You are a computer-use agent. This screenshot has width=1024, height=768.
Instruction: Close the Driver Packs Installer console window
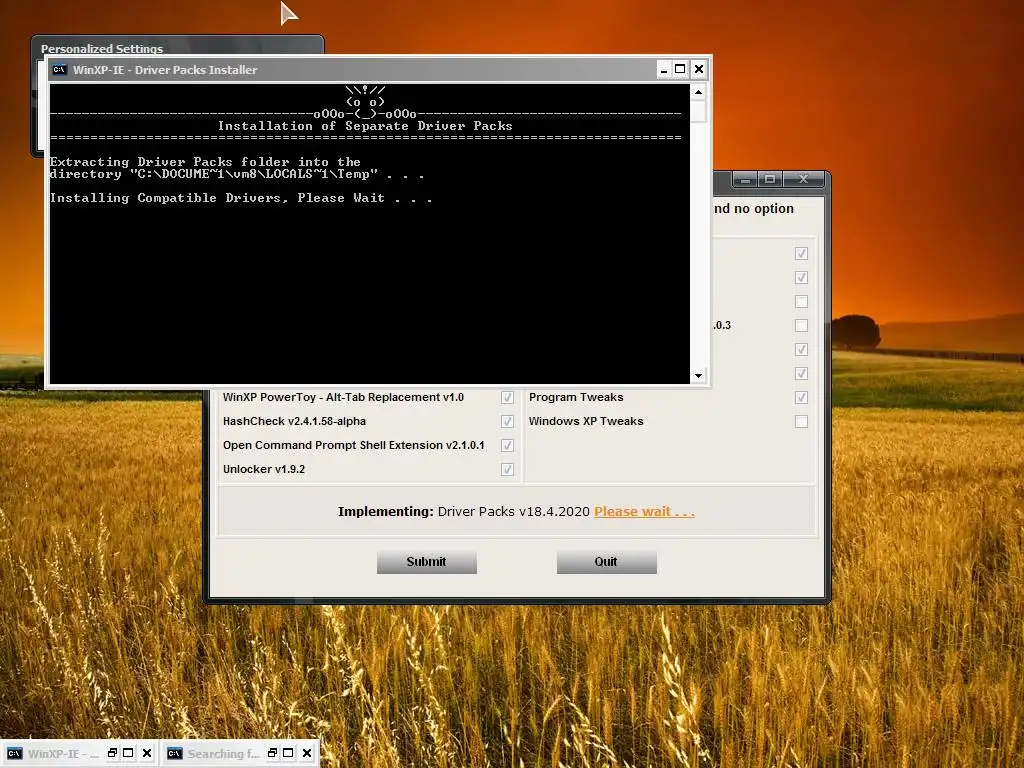click(698, 69)
